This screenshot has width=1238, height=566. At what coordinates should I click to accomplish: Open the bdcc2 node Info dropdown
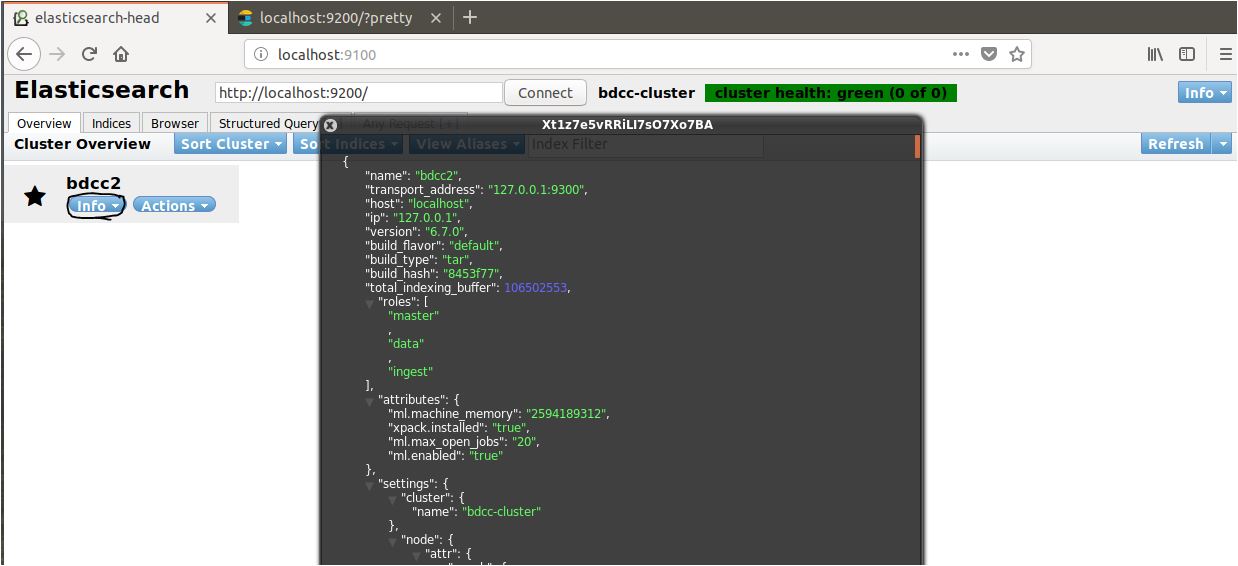point(96,205)
